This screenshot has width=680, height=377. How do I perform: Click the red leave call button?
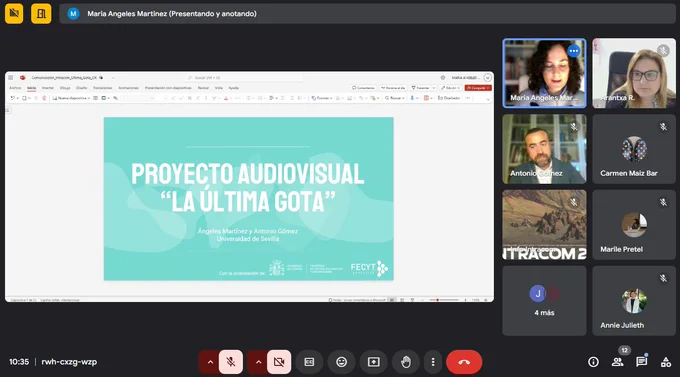[x=464, y=362]
